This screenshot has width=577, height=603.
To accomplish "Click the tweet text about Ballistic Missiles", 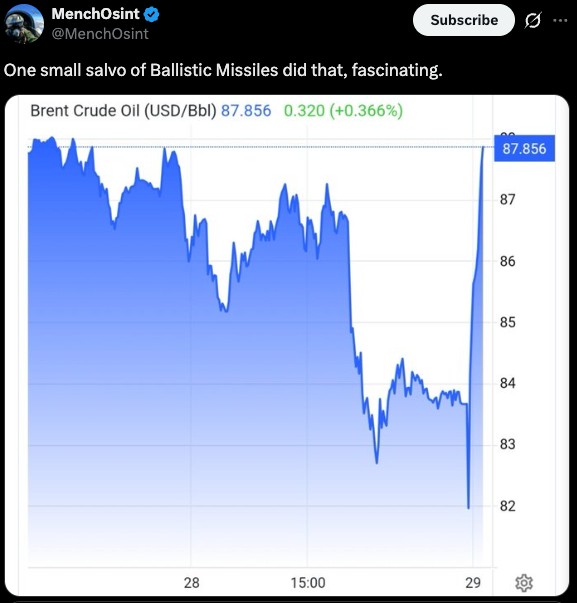I will (223, 70).
